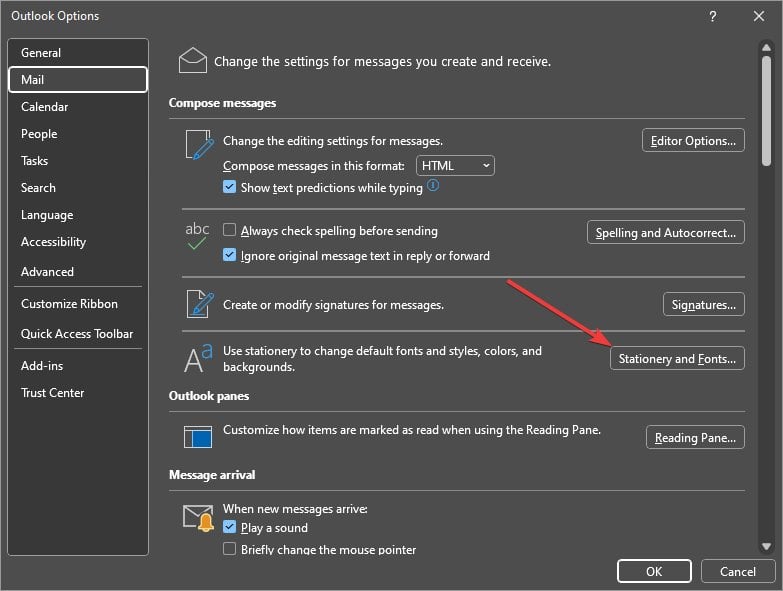Open Customize Ribbon settings
This screenshot has height=591, width=783.
coord(78,303)
